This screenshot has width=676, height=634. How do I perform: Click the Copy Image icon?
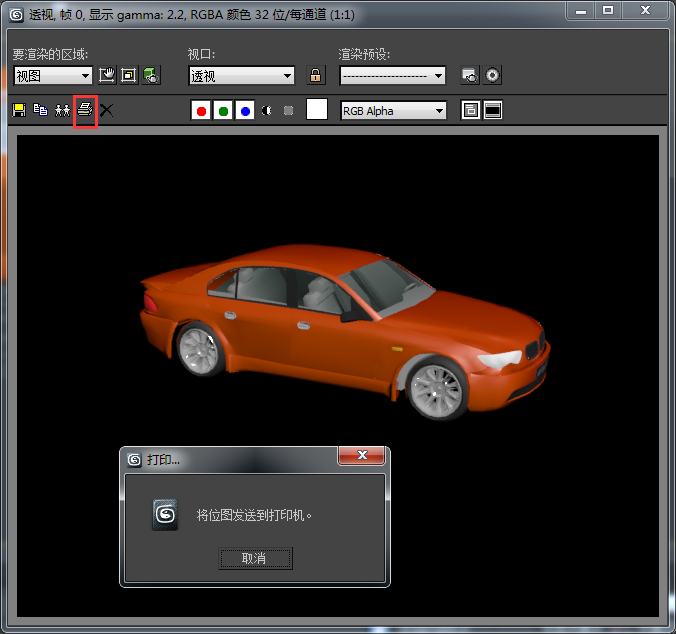click(x=41, y=110)
